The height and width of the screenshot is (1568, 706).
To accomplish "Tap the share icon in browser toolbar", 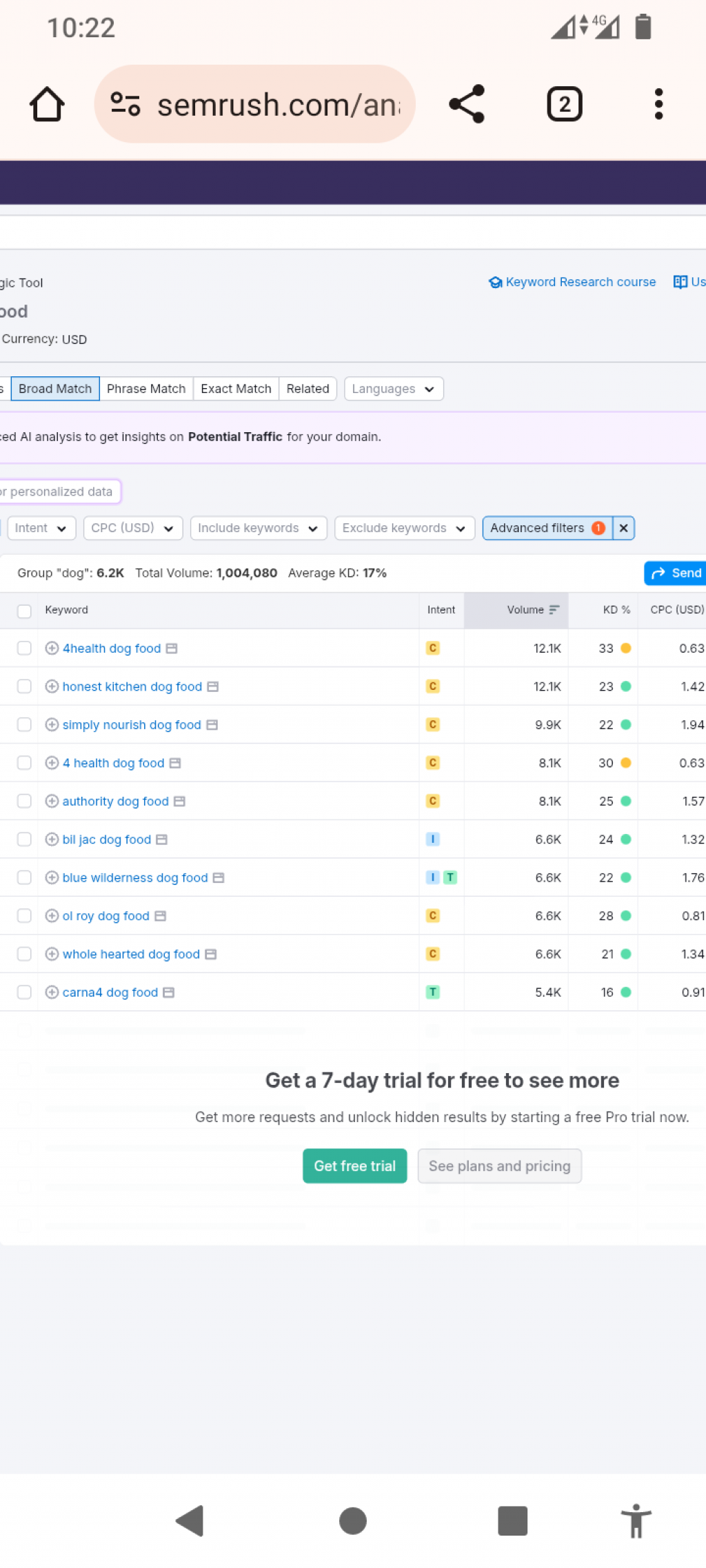I will (x=467, y=105).
